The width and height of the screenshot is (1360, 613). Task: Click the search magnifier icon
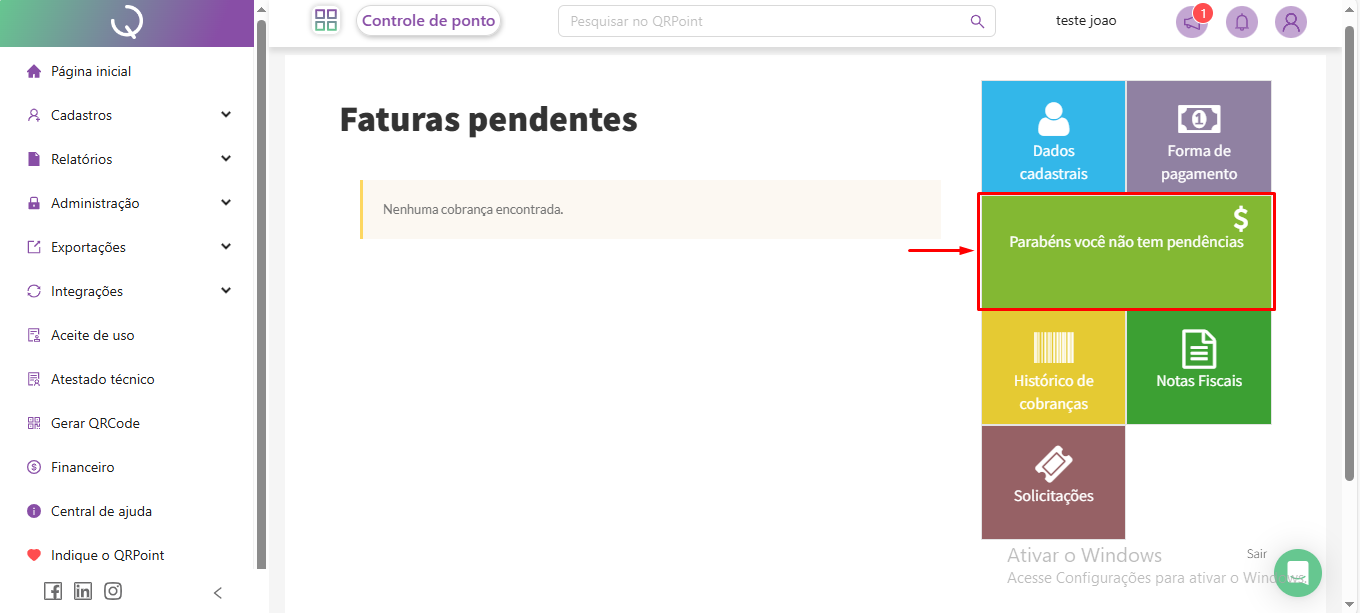click(x=977, y=22)
